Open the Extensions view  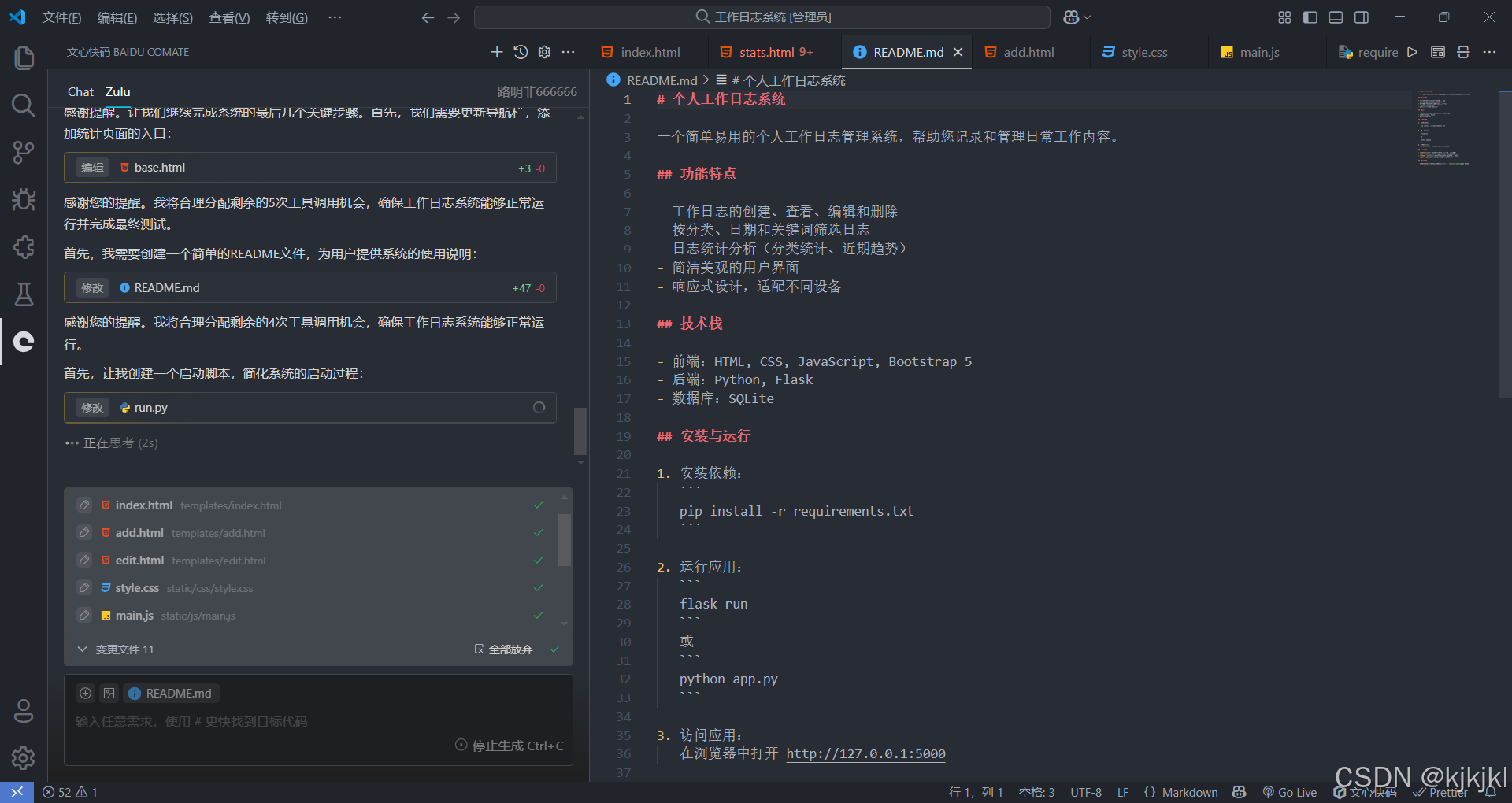point(24,247)
